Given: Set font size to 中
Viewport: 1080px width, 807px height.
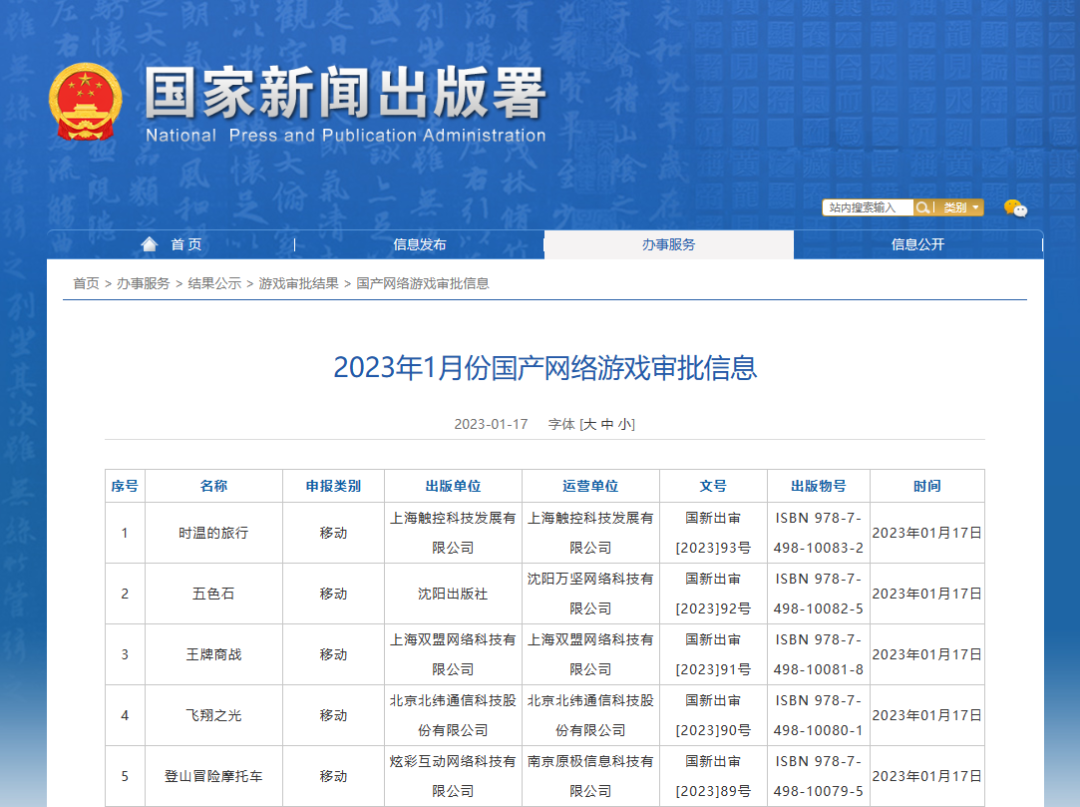Looking at the screenshot, I should 607,424.
